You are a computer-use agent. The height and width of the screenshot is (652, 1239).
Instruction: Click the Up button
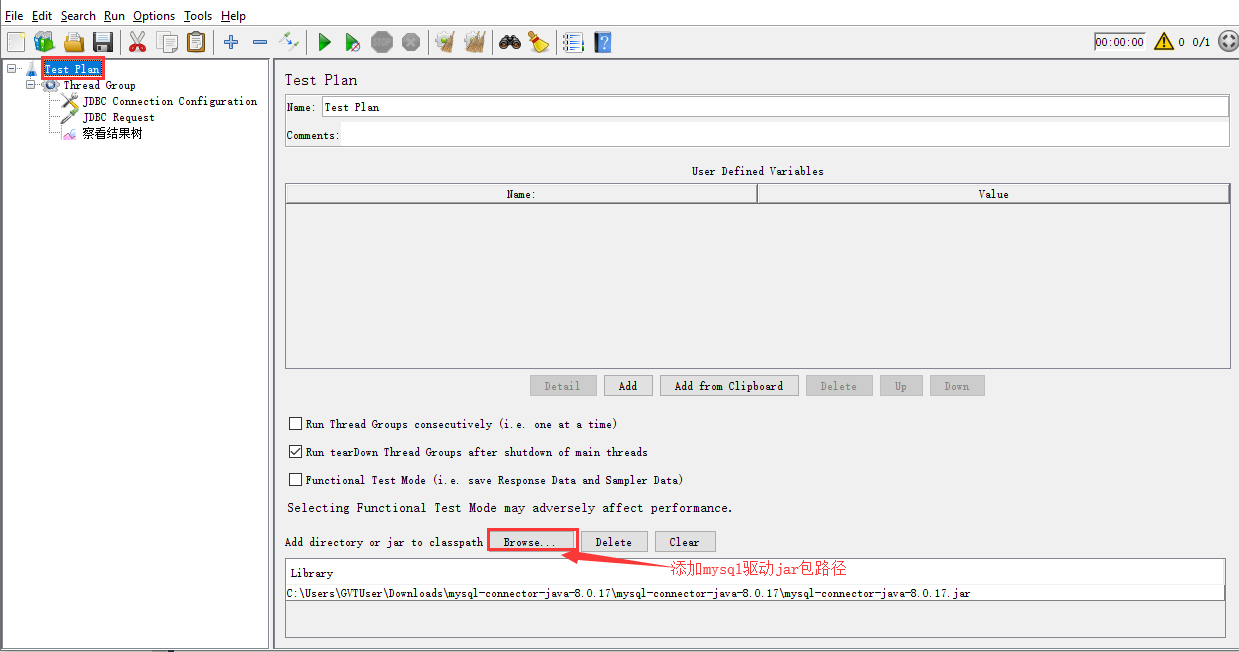coord(901,386)
